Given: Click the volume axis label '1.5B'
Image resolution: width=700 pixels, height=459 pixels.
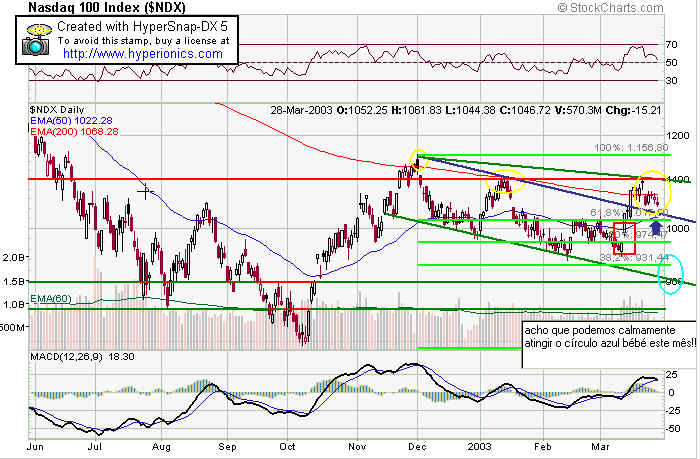Looking at the screenshot, I should (14, 281).
